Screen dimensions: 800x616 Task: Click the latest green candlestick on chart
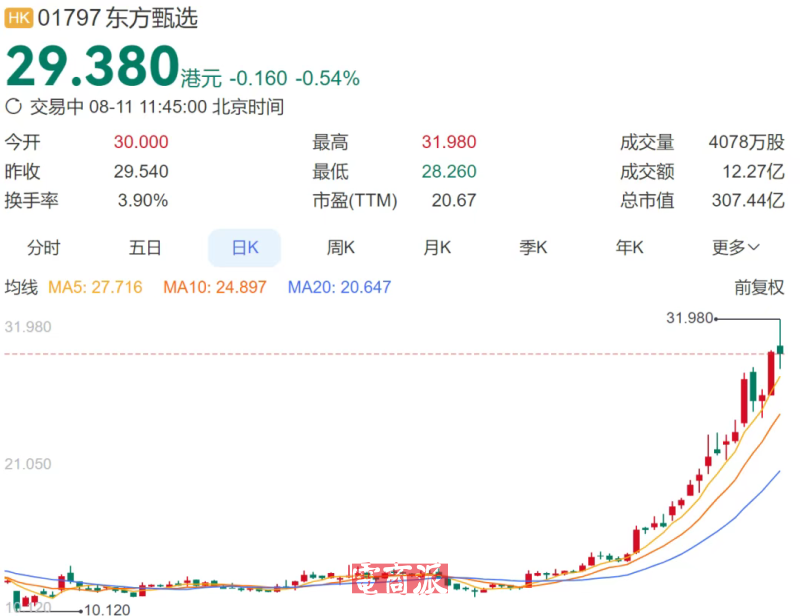click(780, 350)
